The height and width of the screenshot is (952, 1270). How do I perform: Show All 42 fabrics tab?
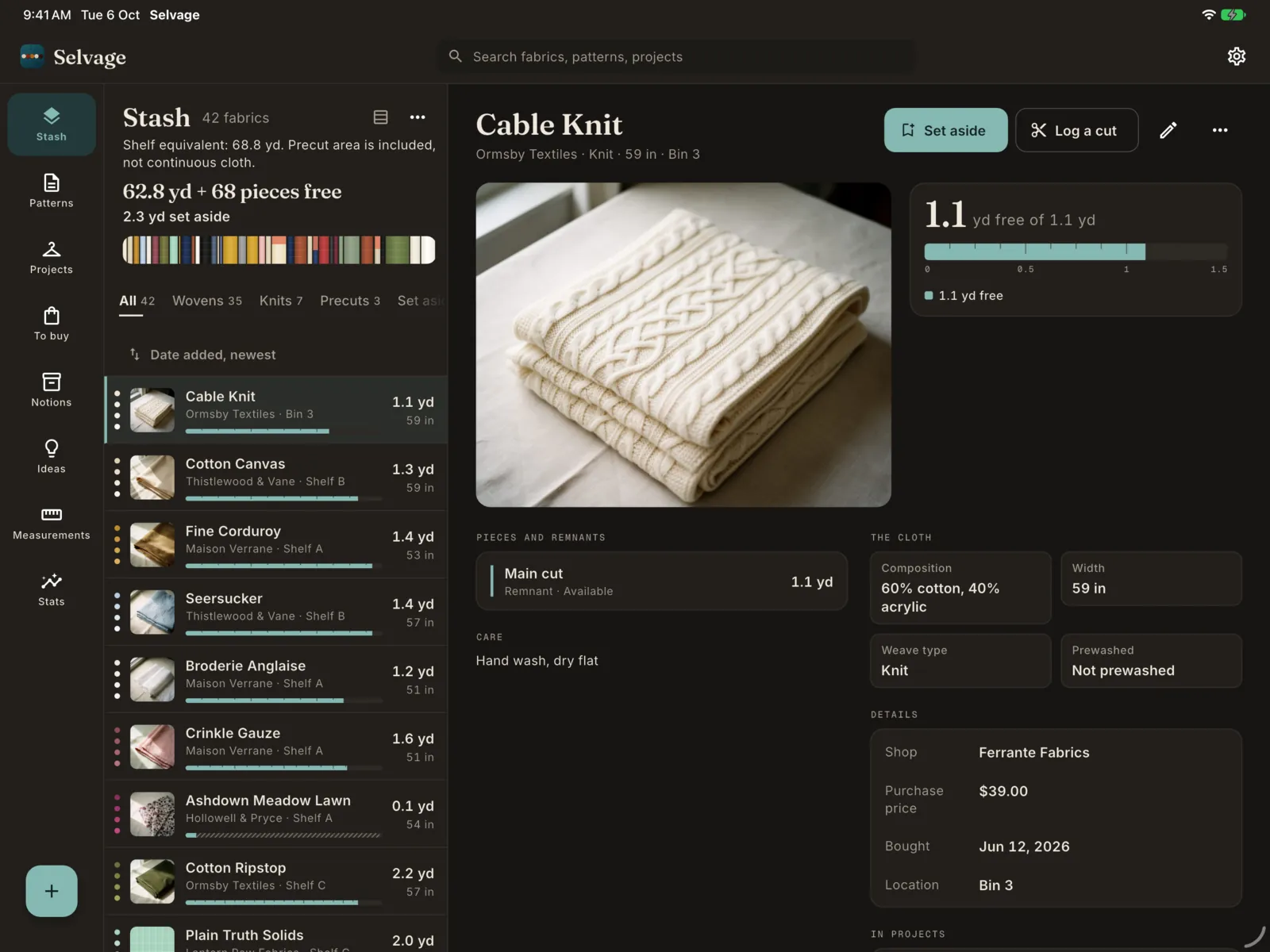coord(137,301)
